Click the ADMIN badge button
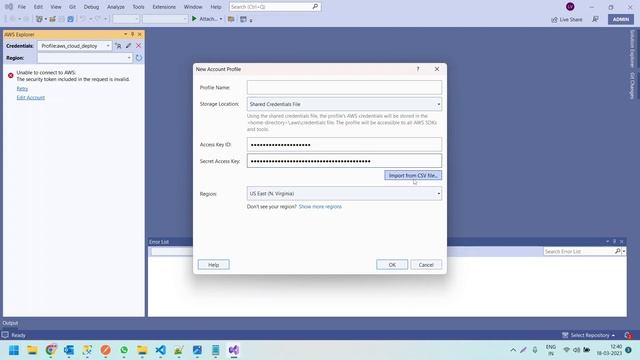Image resolution: width=640 pixels, height=360 pixels. click(620, 19)
